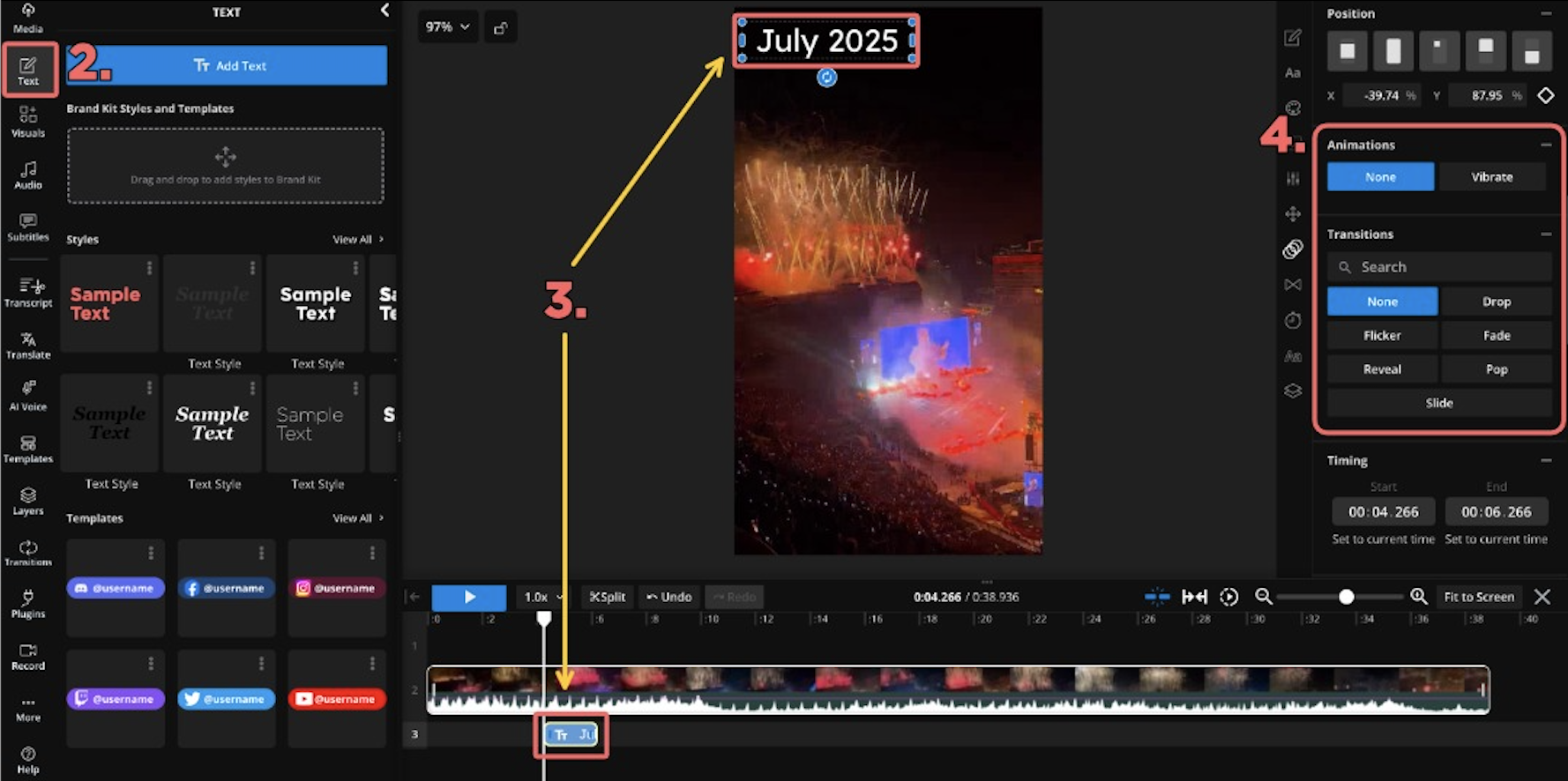The width and height of the screenshot is (1568, 781).
Task: Click the lock icon next to zoom percentage
Action: tap(500, 27)
